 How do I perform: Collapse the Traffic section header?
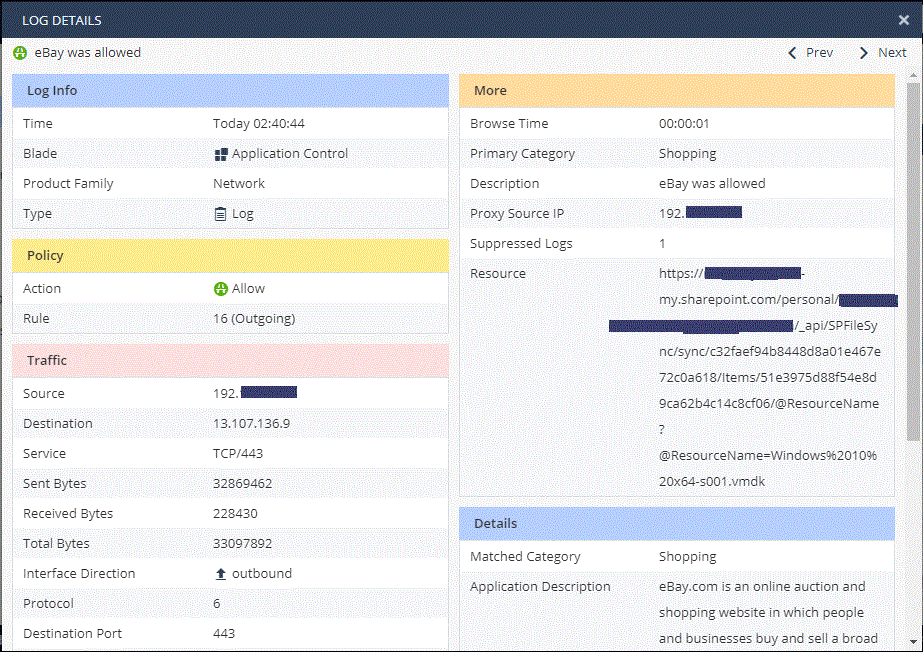tap(230, 361)
